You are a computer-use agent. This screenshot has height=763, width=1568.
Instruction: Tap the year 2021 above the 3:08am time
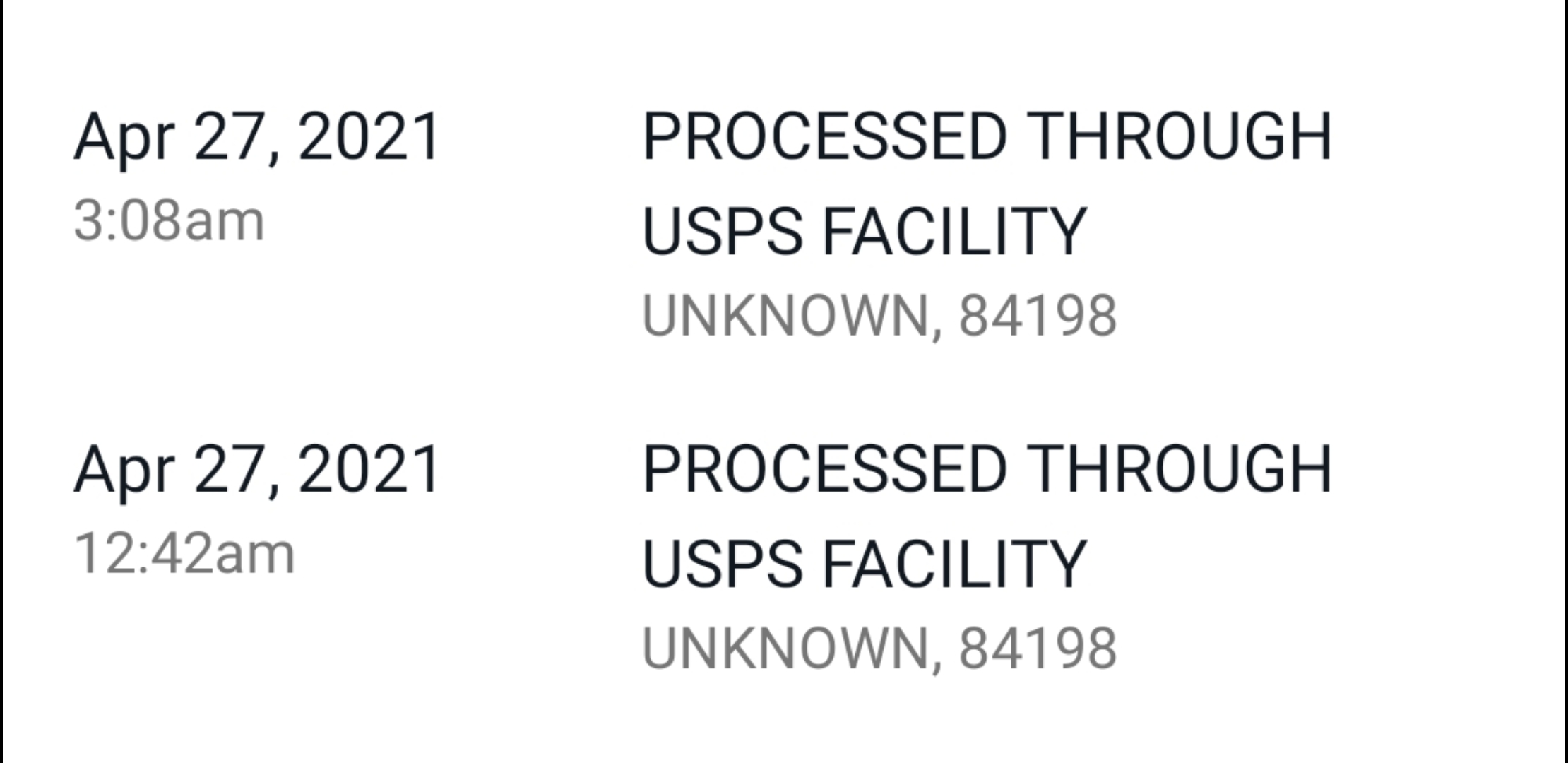369,136
